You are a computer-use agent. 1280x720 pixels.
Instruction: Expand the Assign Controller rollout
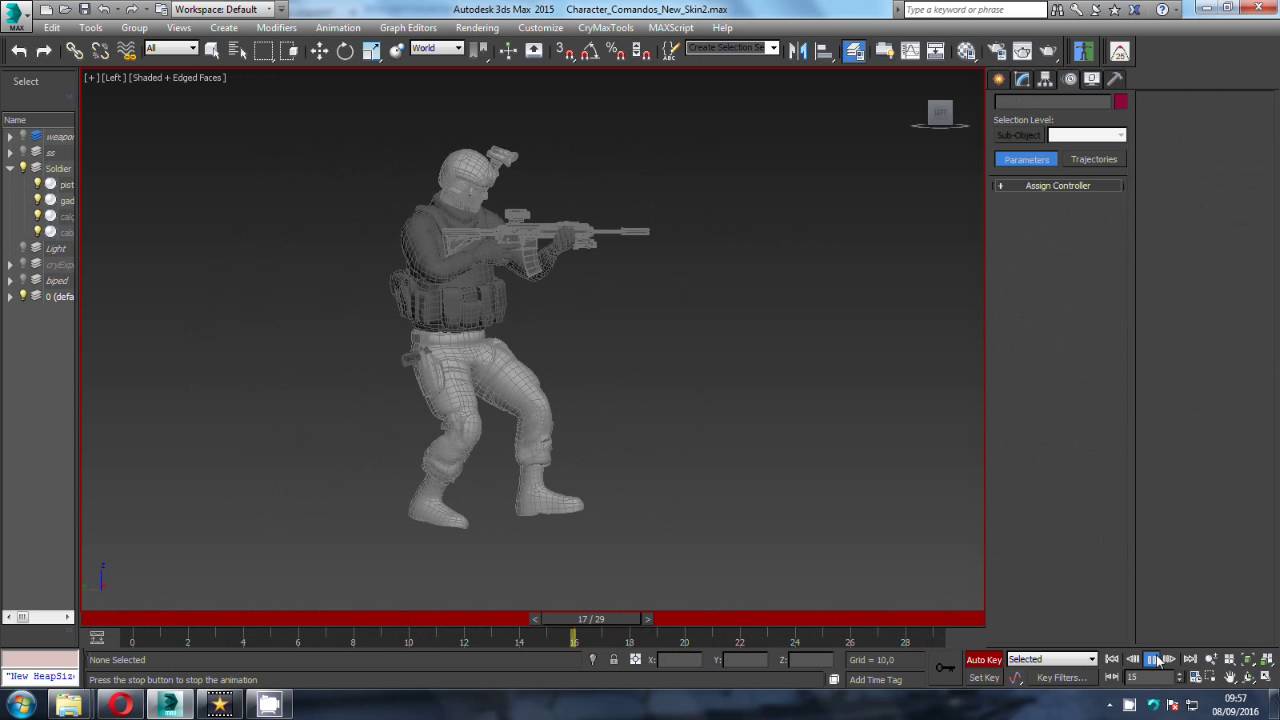1059,186
